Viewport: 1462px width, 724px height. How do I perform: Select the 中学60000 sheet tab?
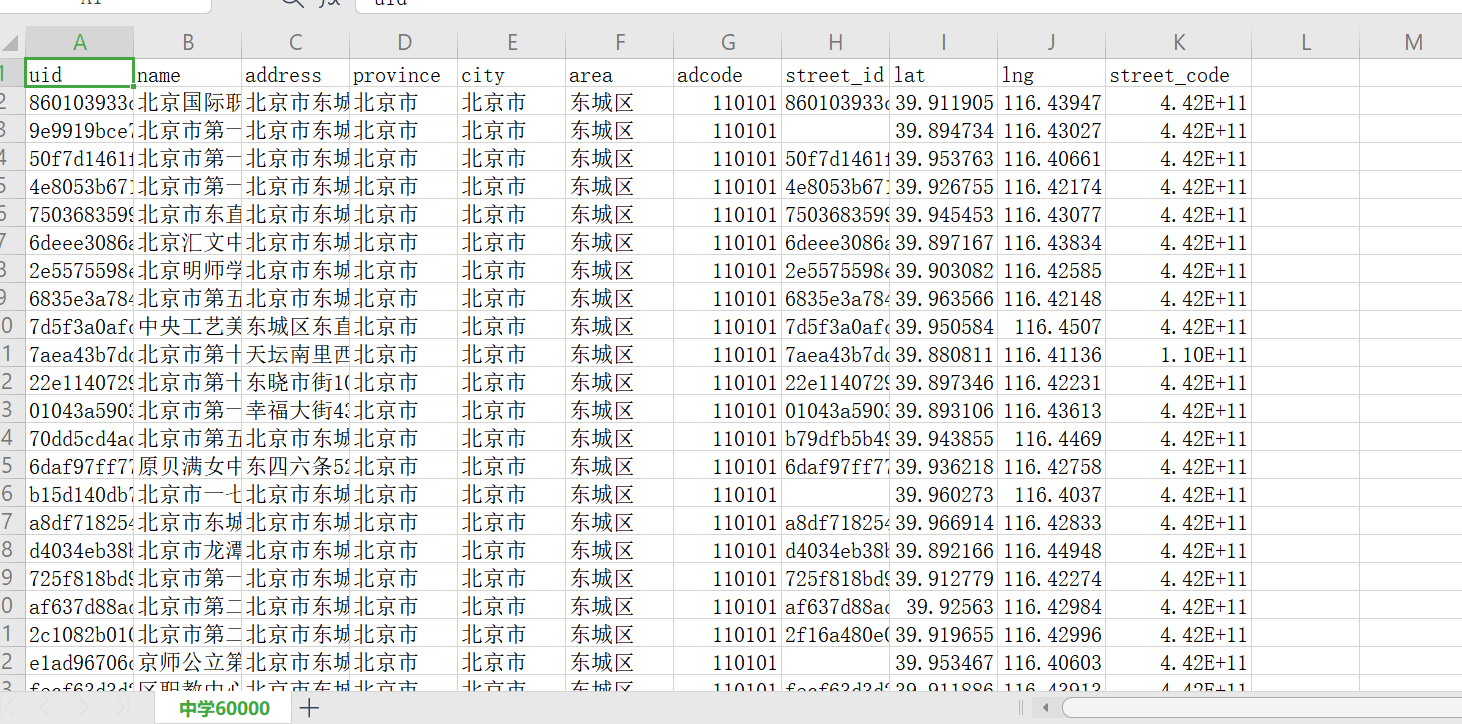[224, 708]
